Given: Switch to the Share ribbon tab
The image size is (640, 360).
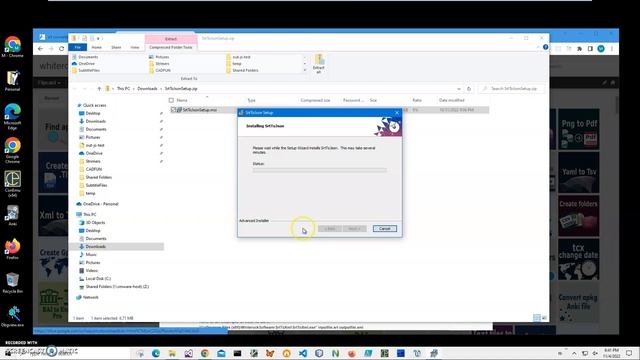Looking at the screenshot, I should click(116, 47).
